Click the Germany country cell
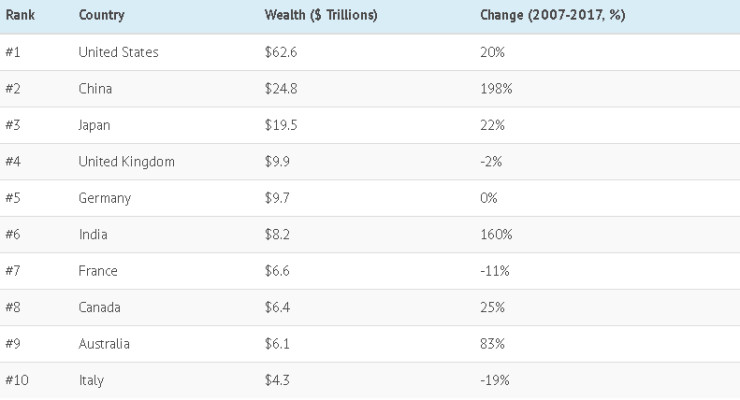Viewport: 740px width, 400px height. [104, 198]
